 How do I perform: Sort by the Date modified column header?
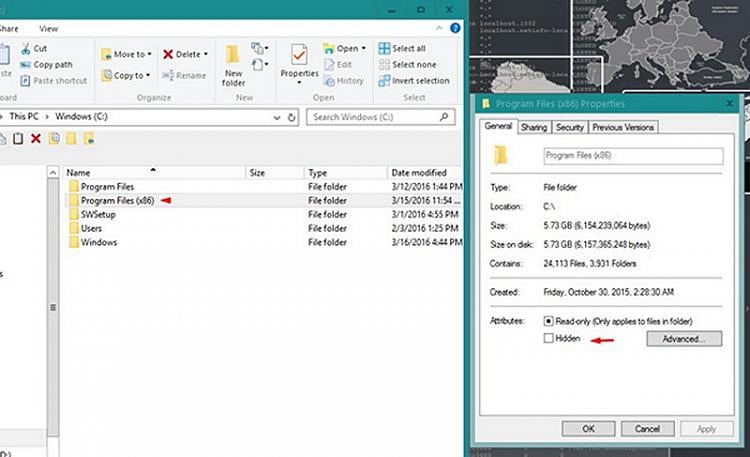[x=424, y=173]
